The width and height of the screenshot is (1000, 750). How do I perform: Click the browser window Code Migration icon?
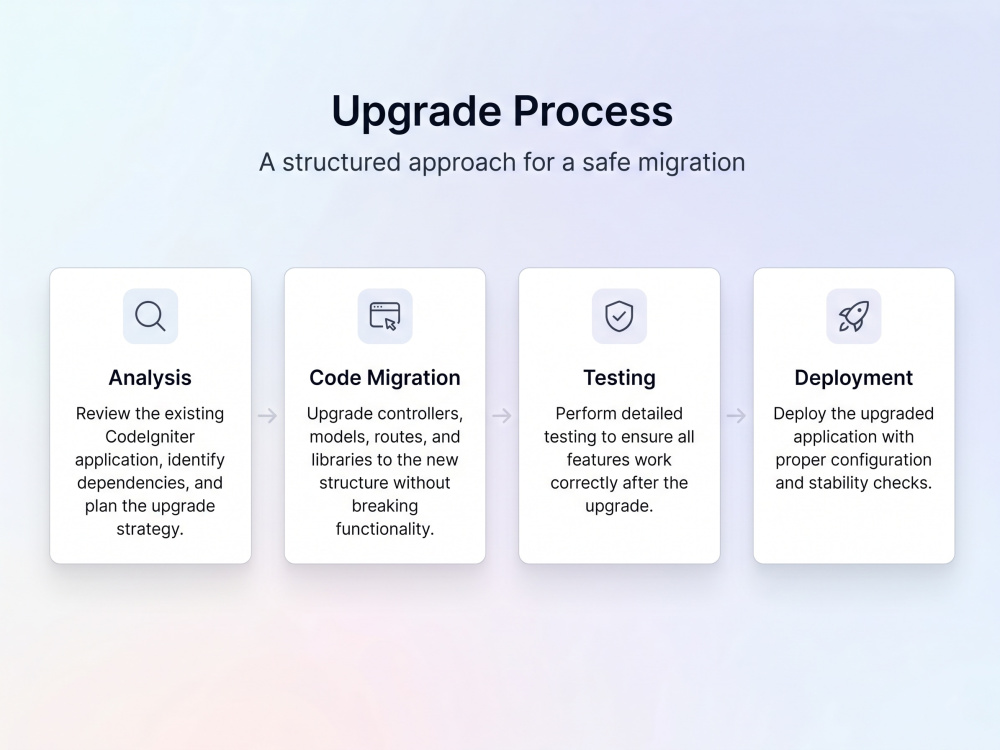click(x=385, y=316)
